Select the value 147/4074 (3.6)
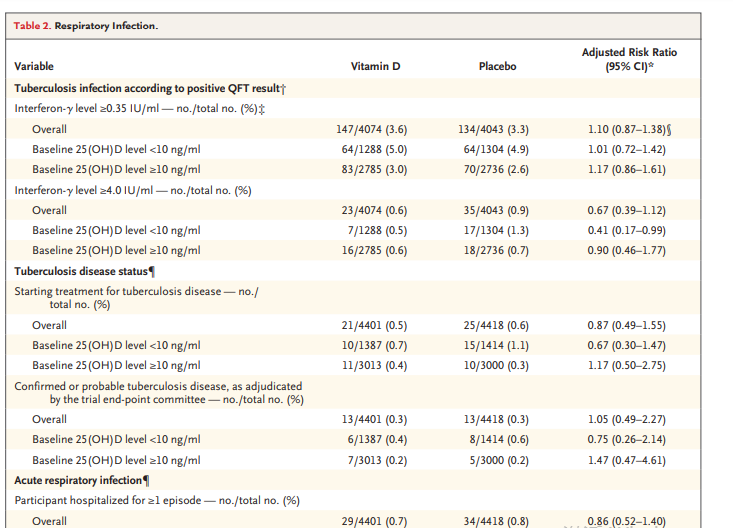This screenshot has width=733, height=528. (x=372, y=130)
